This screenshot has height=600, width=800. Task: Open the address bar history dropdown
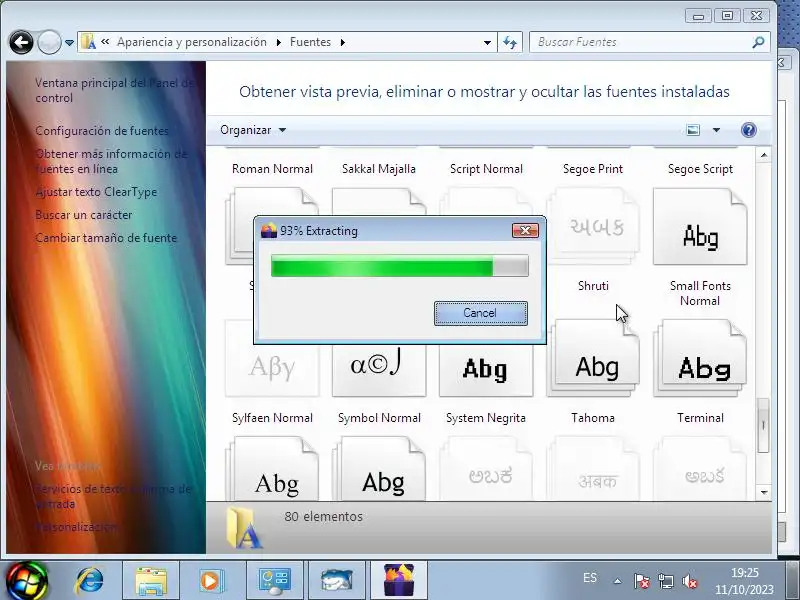(x=487, y=42)
